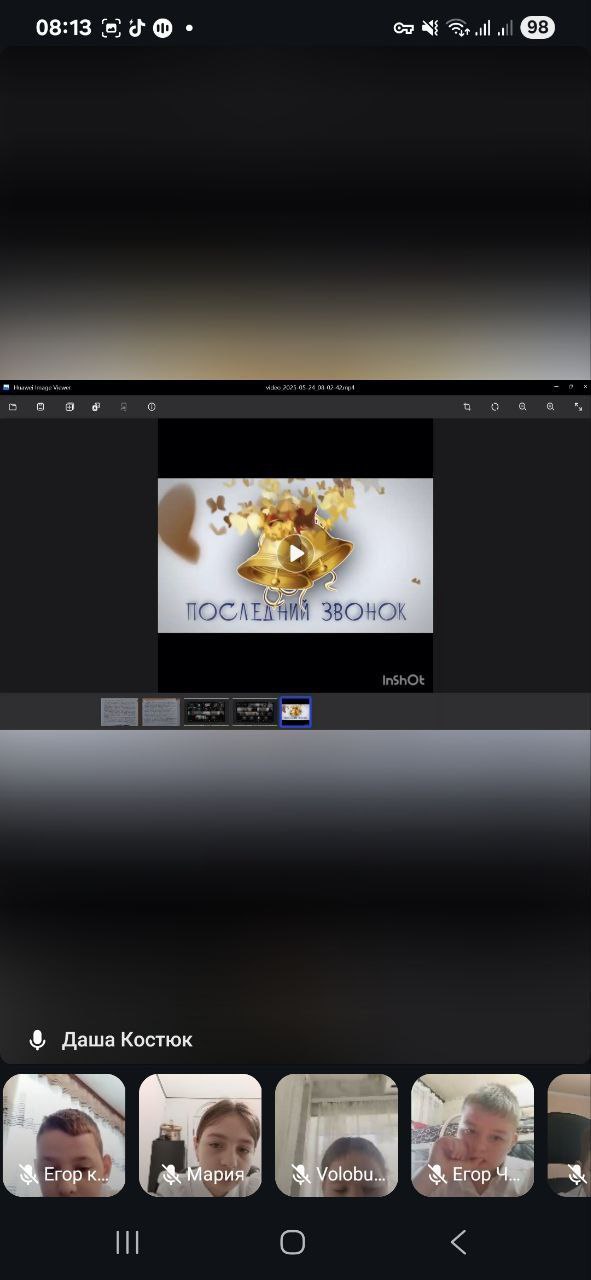Click the save icon in viewer toolbar

41,407
